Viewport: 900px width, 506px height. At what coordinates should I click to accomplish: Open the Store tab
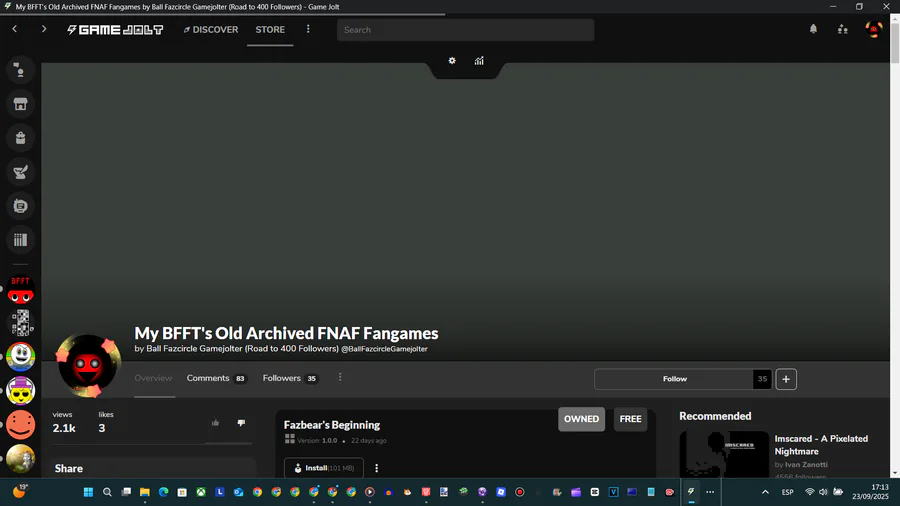(270, 30)
